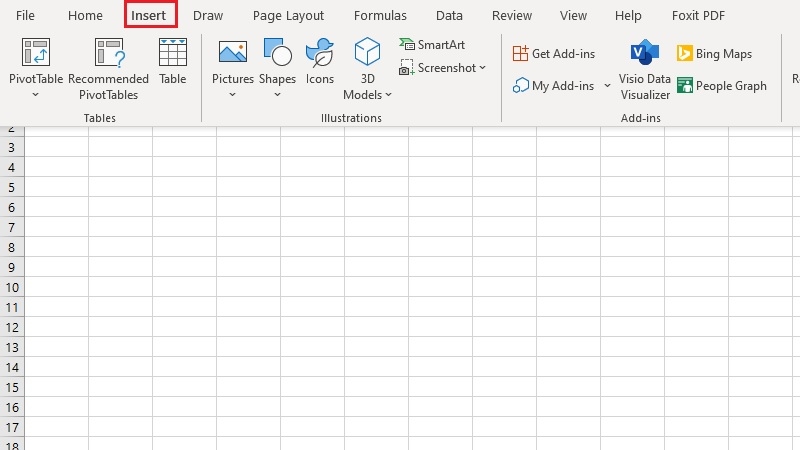Expand the 3D Models dropdown chevron
800x450 pixels.
(x=388, y=94)
